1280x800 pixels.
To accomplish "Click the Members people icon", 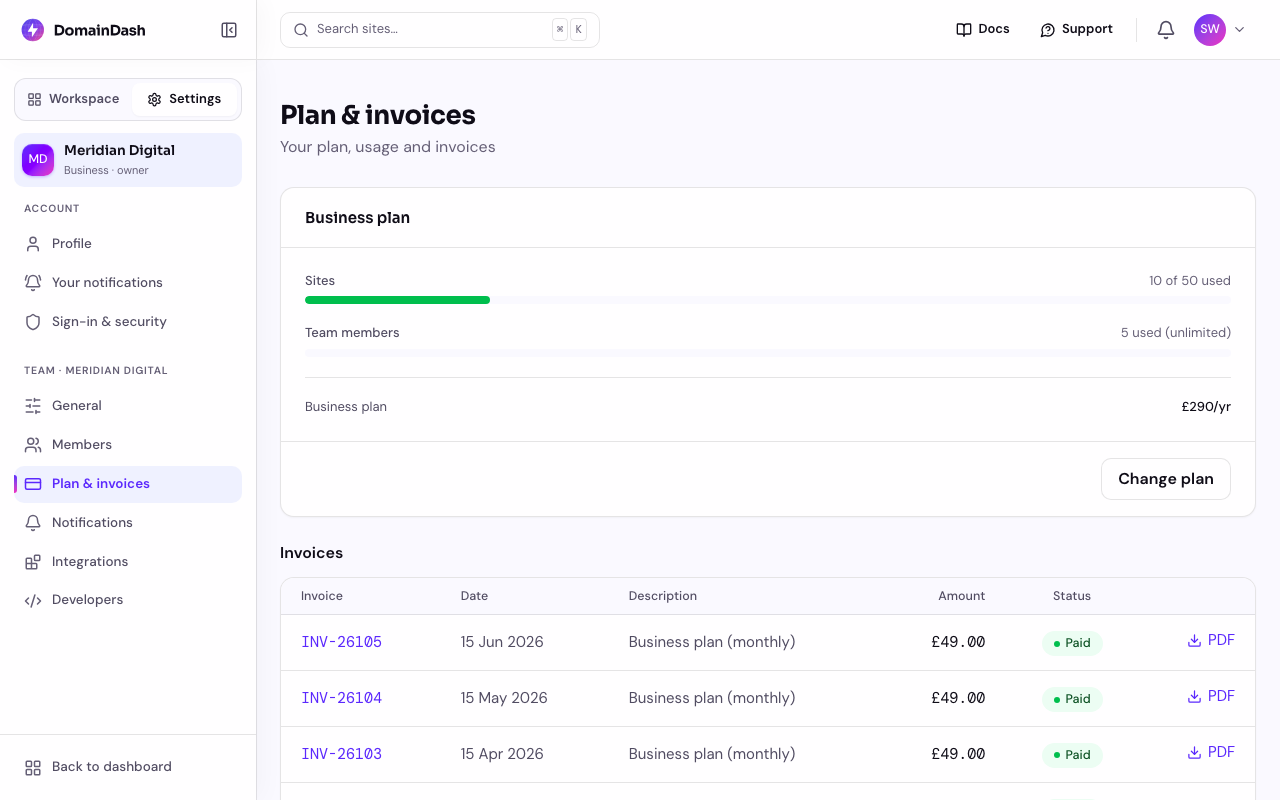I will pos(33,445).
